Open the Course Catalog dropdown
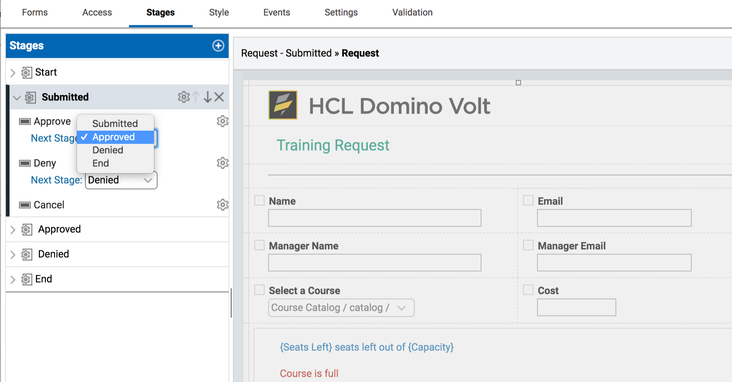Image resolution: width=732 pixels, height=382 pixels. pos(341,308)
